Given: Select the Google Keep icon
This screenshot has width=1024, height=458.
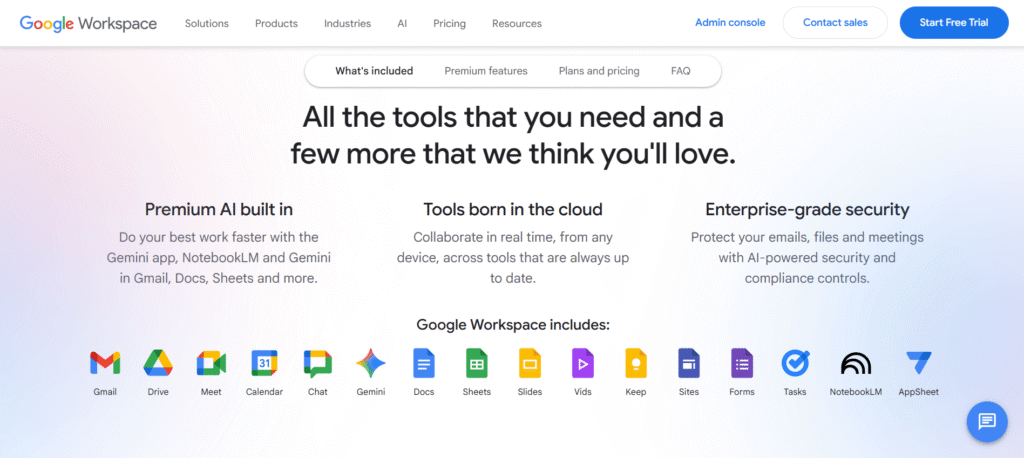Looking at the screenshot, I should tap(636, 363).
